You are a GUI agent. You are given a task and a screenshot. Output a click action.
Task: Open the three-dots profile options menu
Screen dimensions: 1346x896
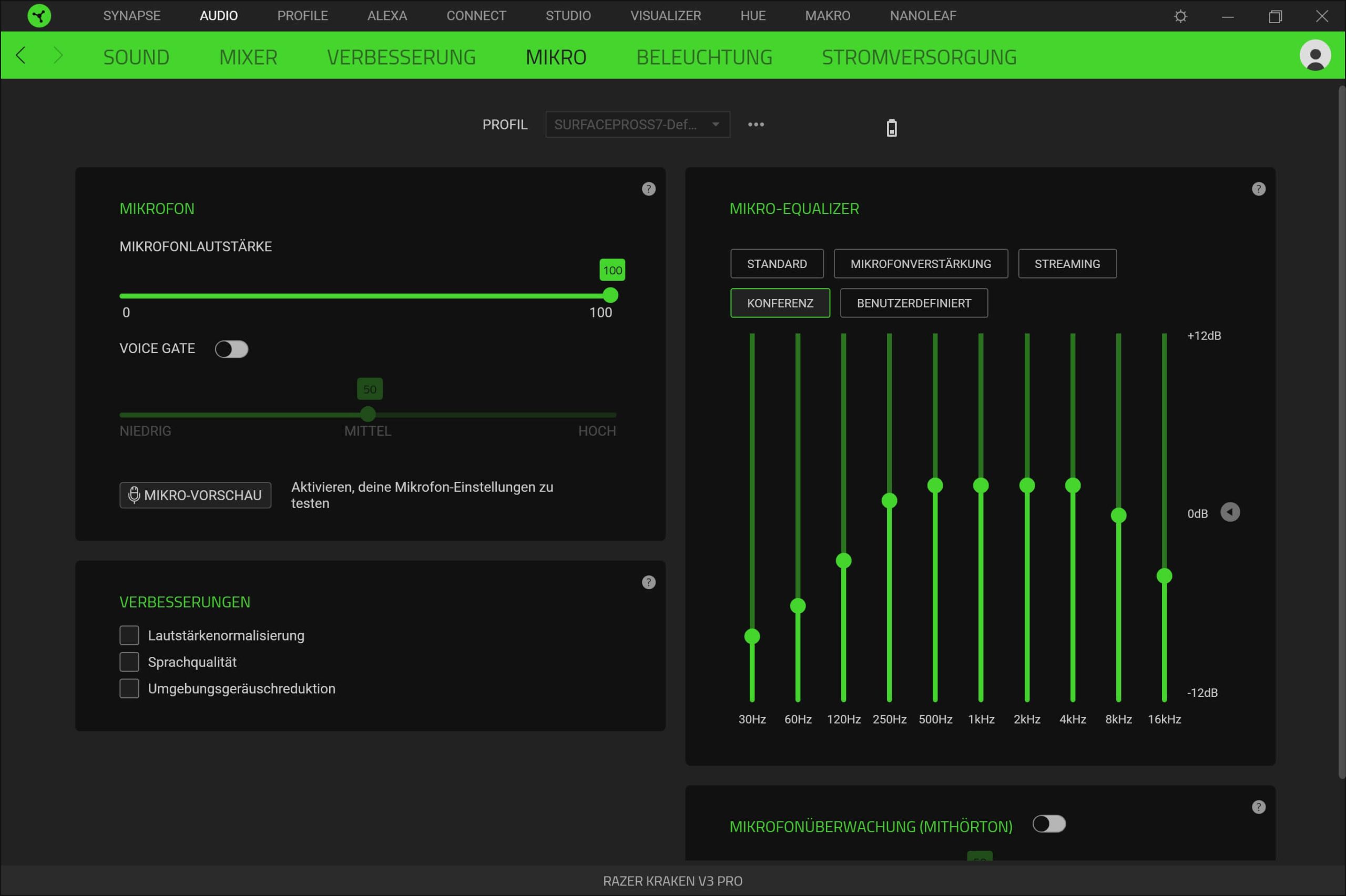coord(756,125)
